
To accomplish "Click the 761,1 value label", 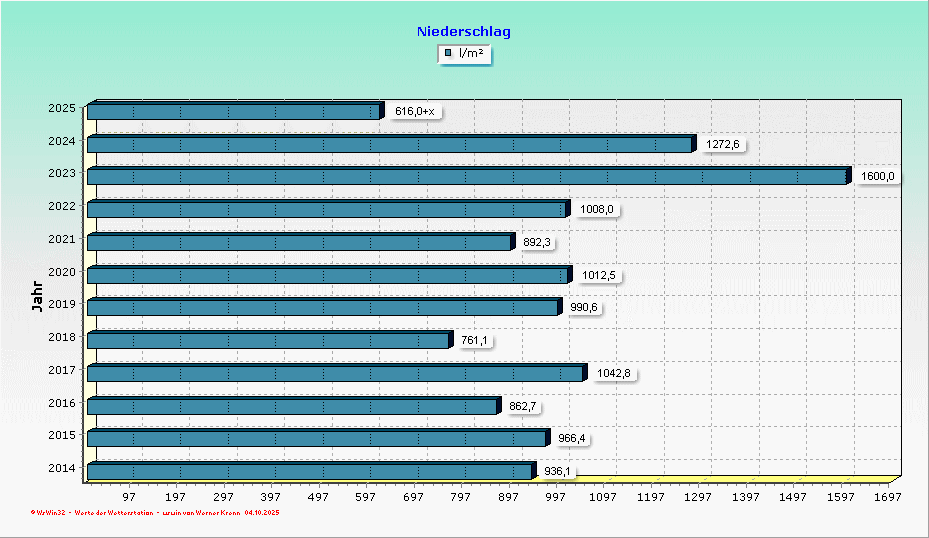I will 477,341.
